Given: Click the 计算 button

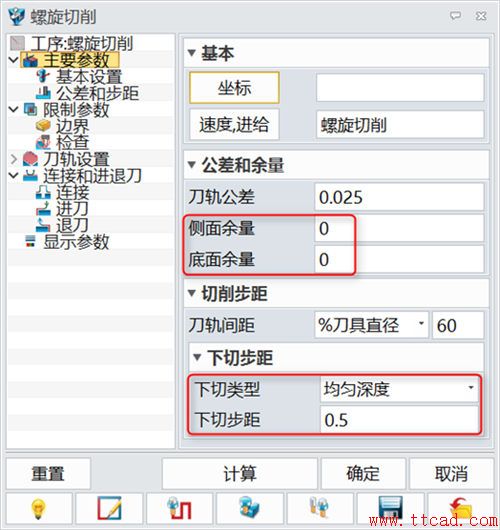Looking at the screenshot, I should 239,474.
